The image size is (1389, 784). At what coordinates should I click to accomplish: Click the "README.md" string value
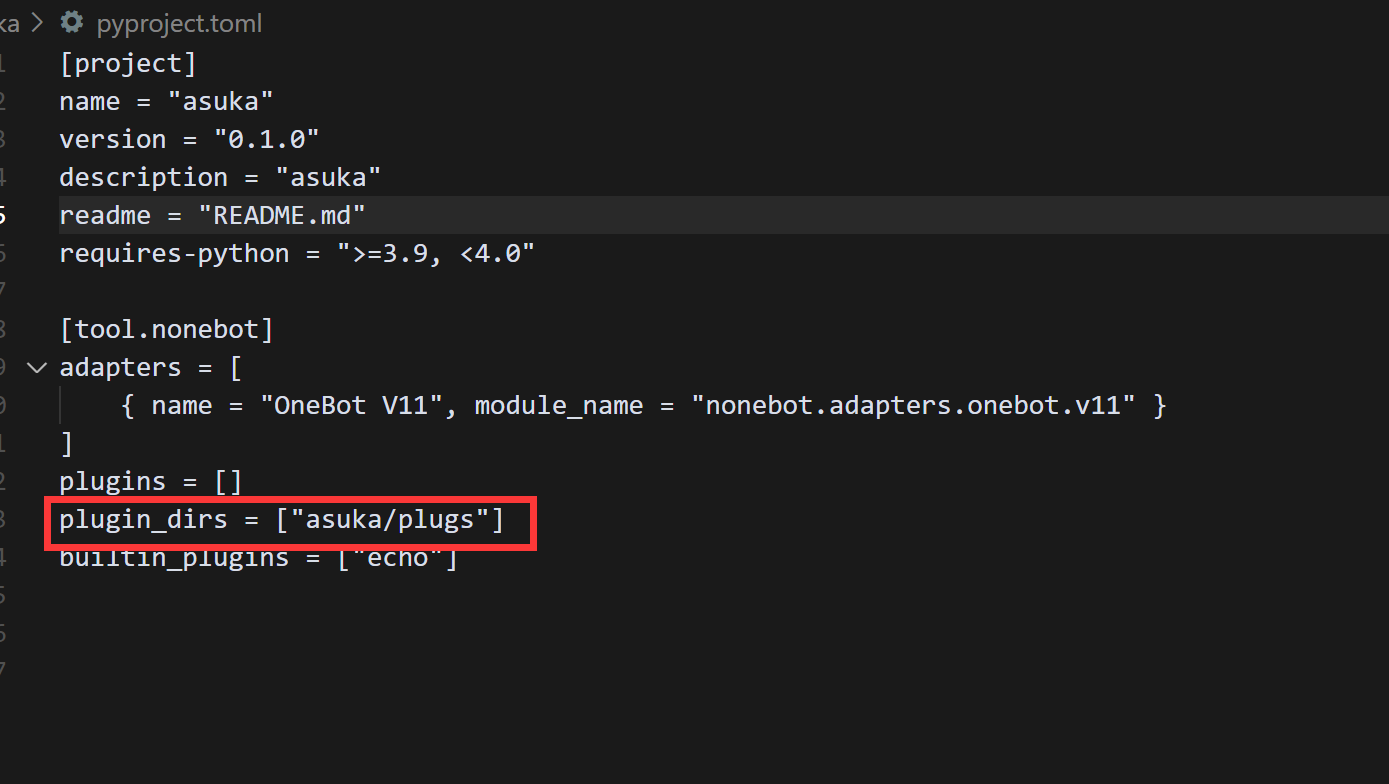[x=282, y=215]
